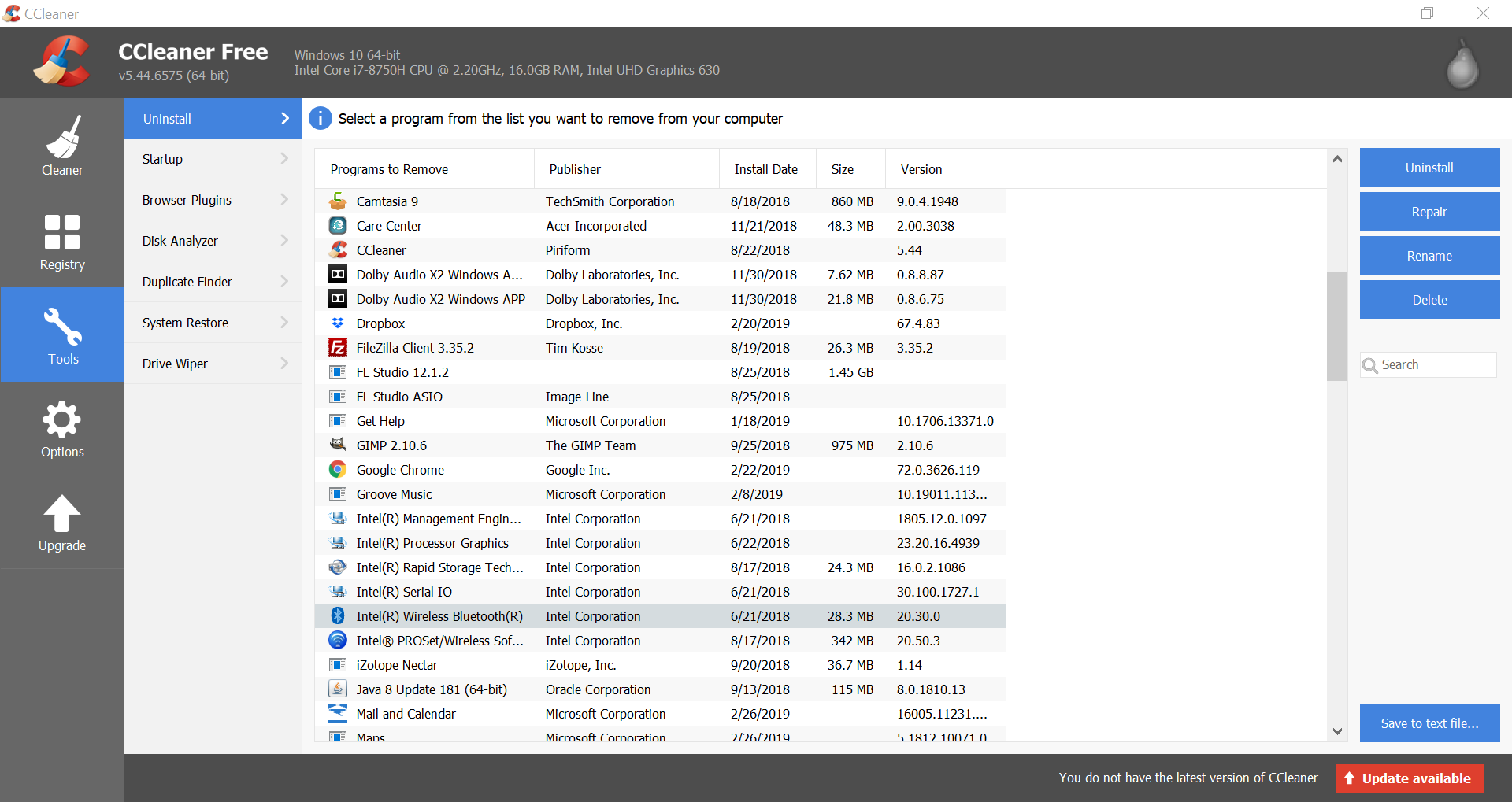Open the Startup tools tab
This screenshot has width=1512, height=802.
coord(213,159)
